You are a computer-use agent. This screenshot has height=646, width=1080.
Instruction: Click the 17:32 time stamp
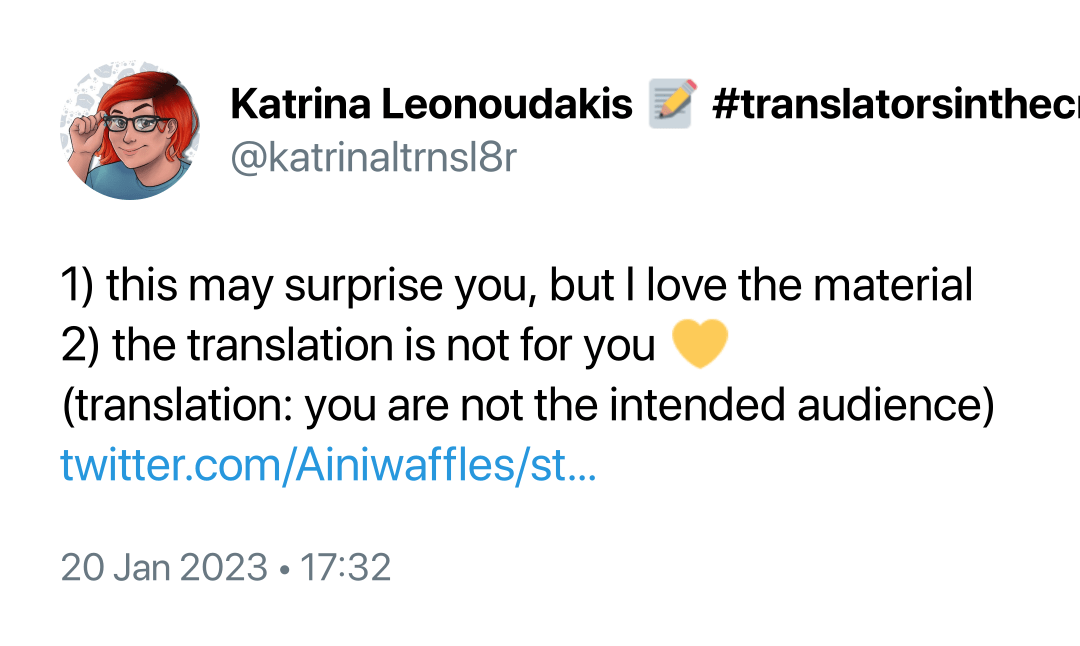tap(346, 567)
